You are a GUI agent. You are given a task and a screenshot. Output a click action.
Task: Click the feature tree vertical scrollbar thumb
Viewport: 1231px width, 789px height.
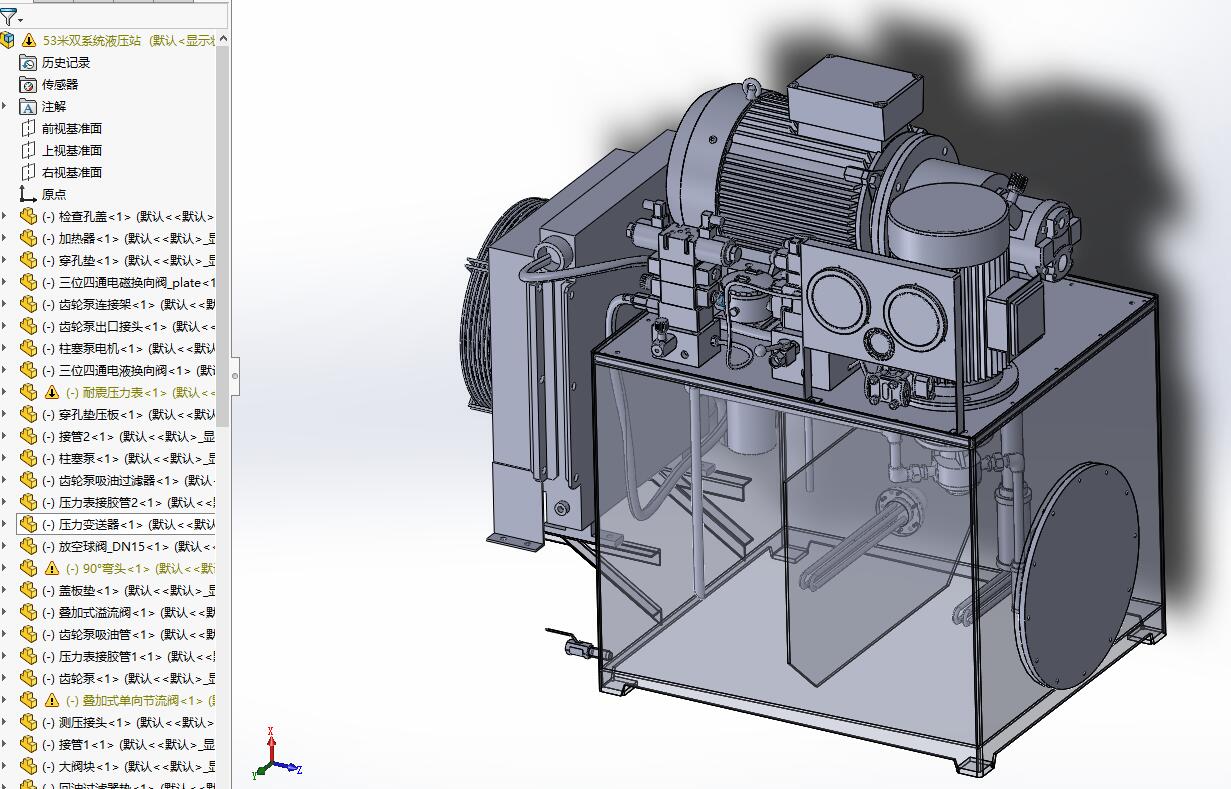tap(224, 236)
